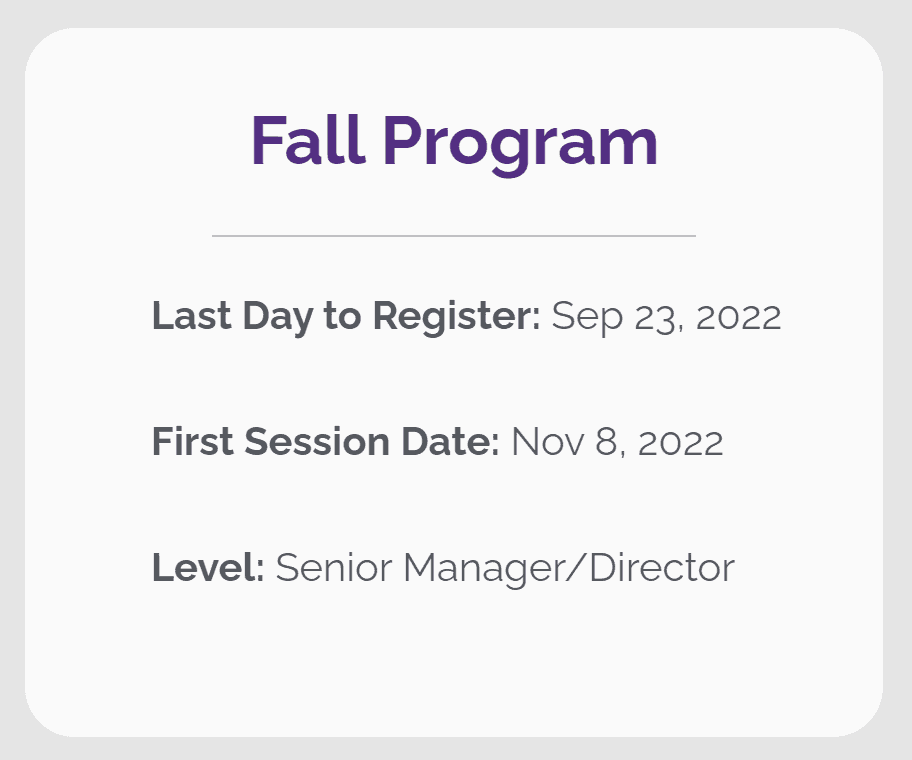This screenshot has height=760, width=912.
Task: Click the year 2022 in session date
Action: coord(681,443)
